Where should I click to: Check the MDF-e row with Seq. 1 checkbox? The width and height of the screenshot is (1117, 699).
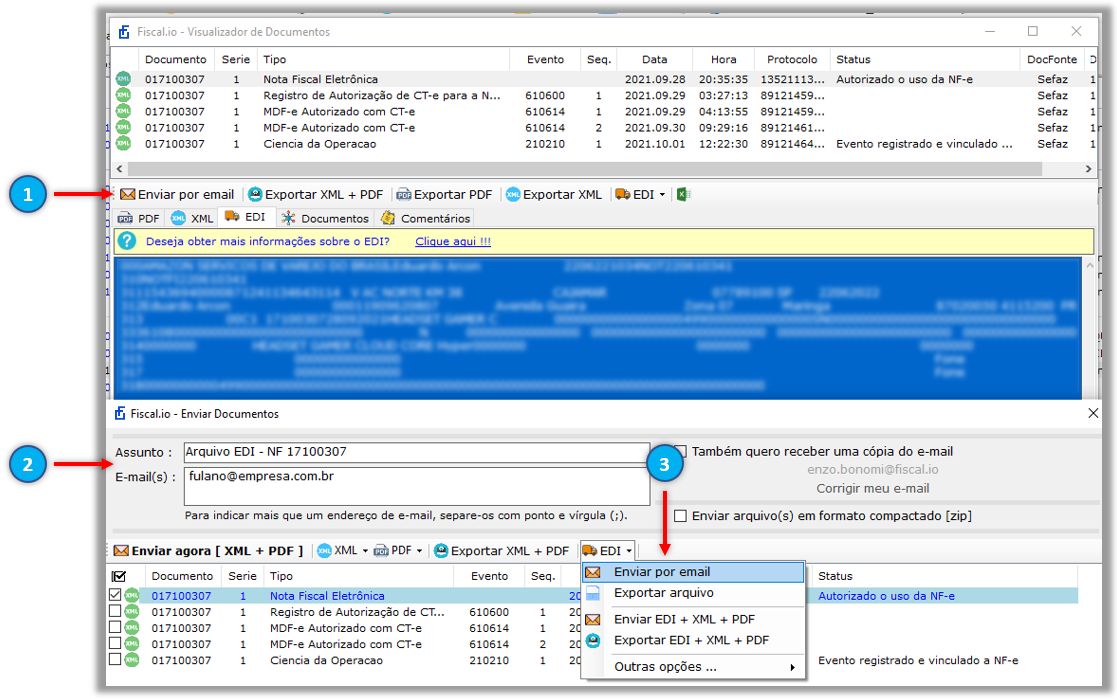tap(115, 627)
